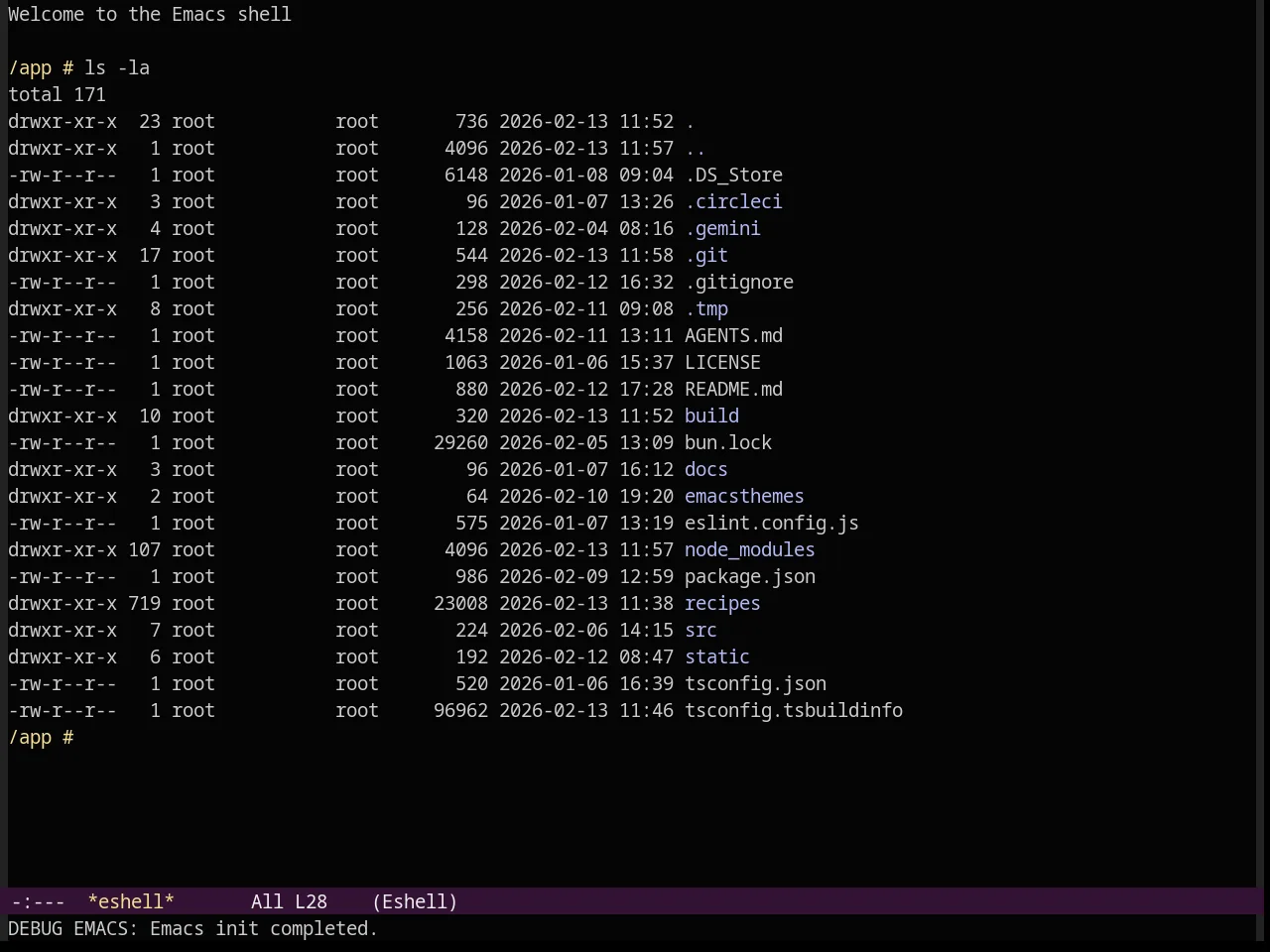The image size is (1270, 952).
Task: Click the .tmp directory entry
Action: (x=706, y=309)
